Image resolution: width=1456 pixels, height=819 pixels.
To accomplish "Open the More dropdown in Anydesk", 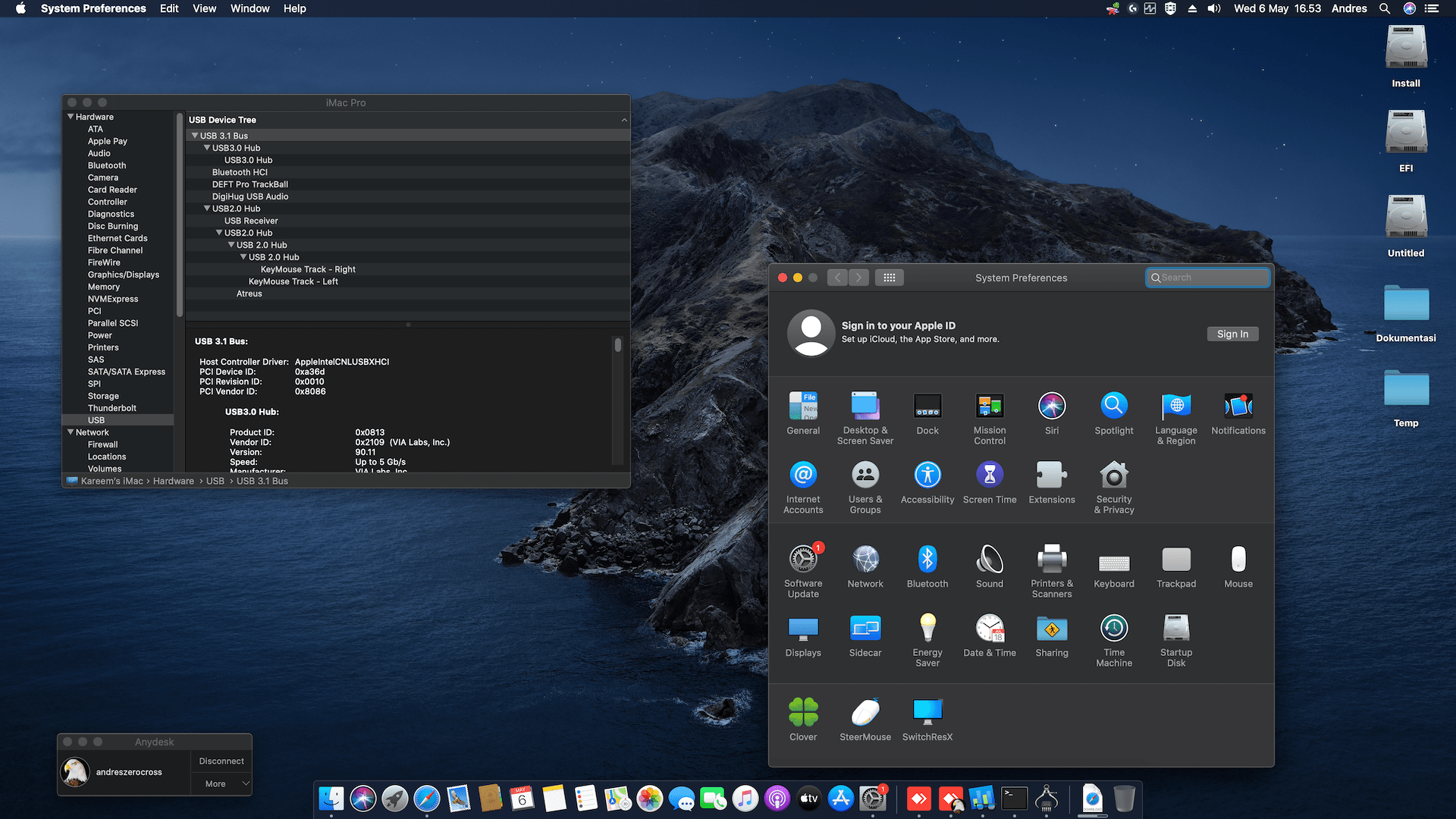I will pos(221,784).
